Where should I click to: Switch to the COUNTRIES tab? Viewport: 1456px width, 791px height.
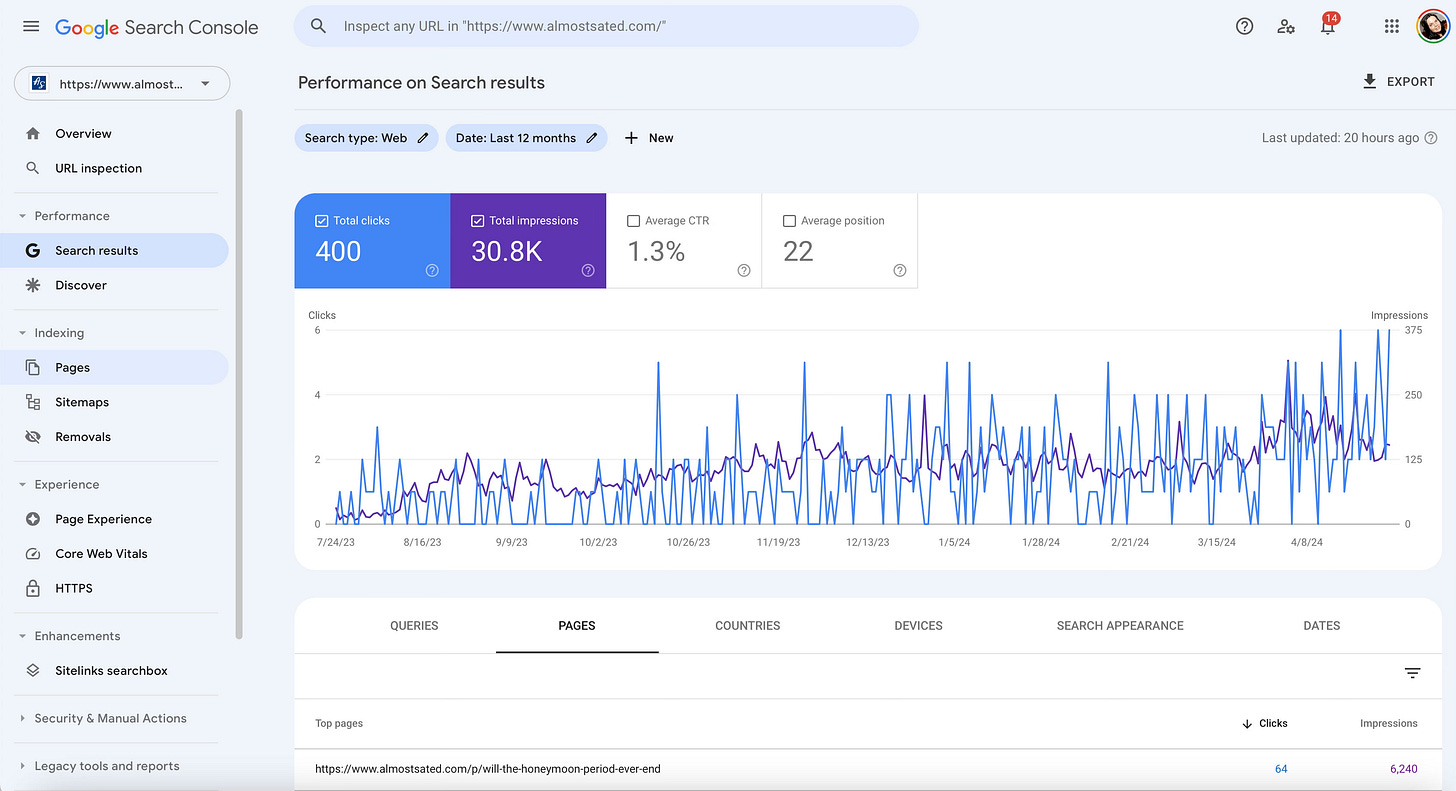(x=747, y=625)
